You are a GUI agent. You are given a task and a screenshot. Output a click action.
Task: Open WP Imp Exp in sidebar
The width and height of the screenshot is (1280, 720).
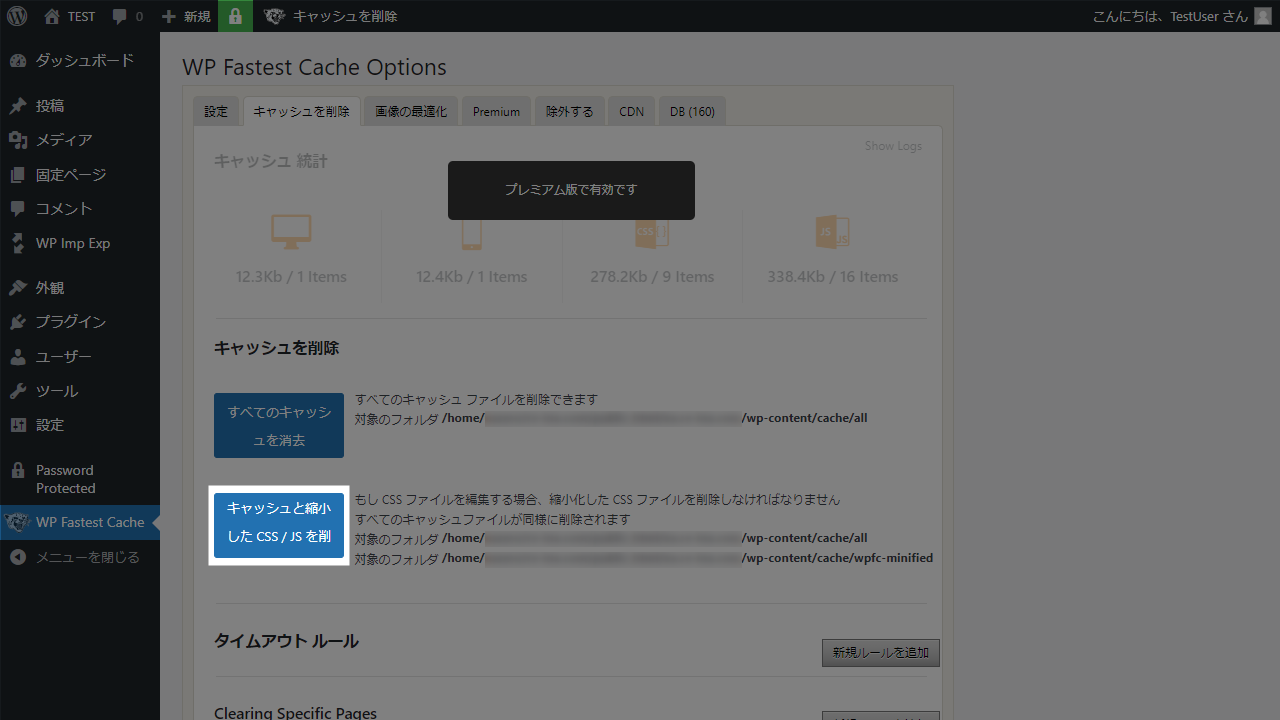(80, 243)
